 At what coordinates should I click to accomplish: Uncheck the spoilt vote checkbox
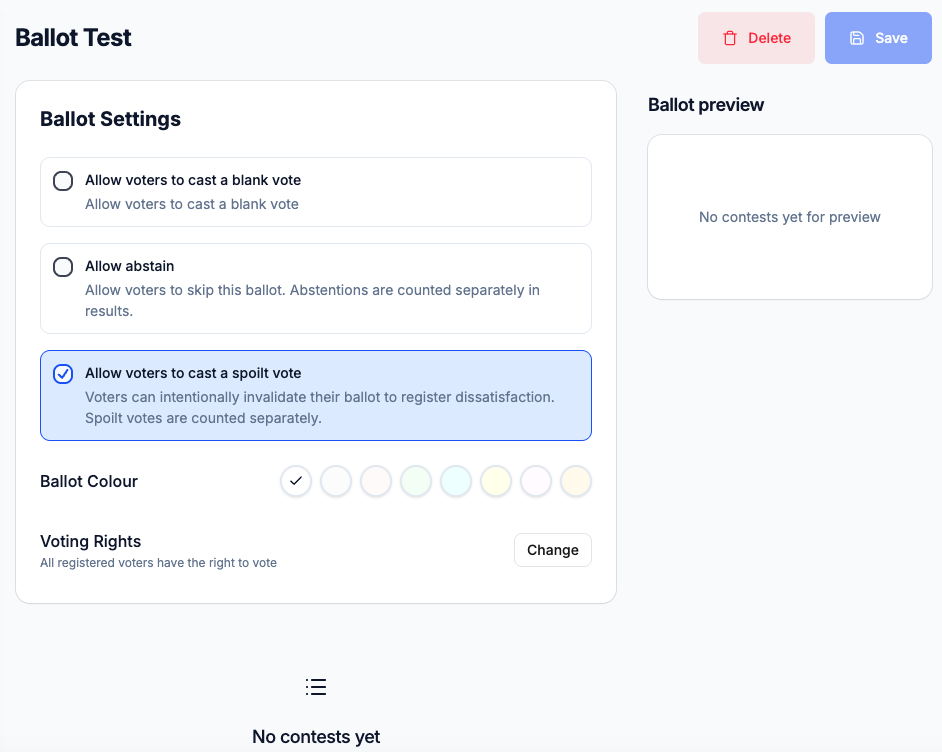pyautogui.click(x=63, y=374)
